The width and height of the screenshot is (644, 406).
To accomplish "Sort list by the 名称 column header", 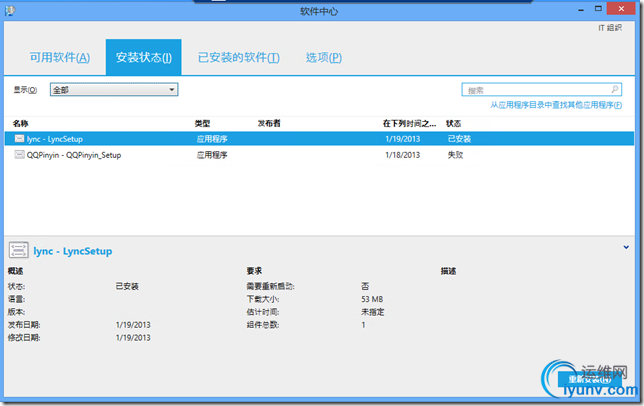I will pyautogui.click(x=21, y=124).
